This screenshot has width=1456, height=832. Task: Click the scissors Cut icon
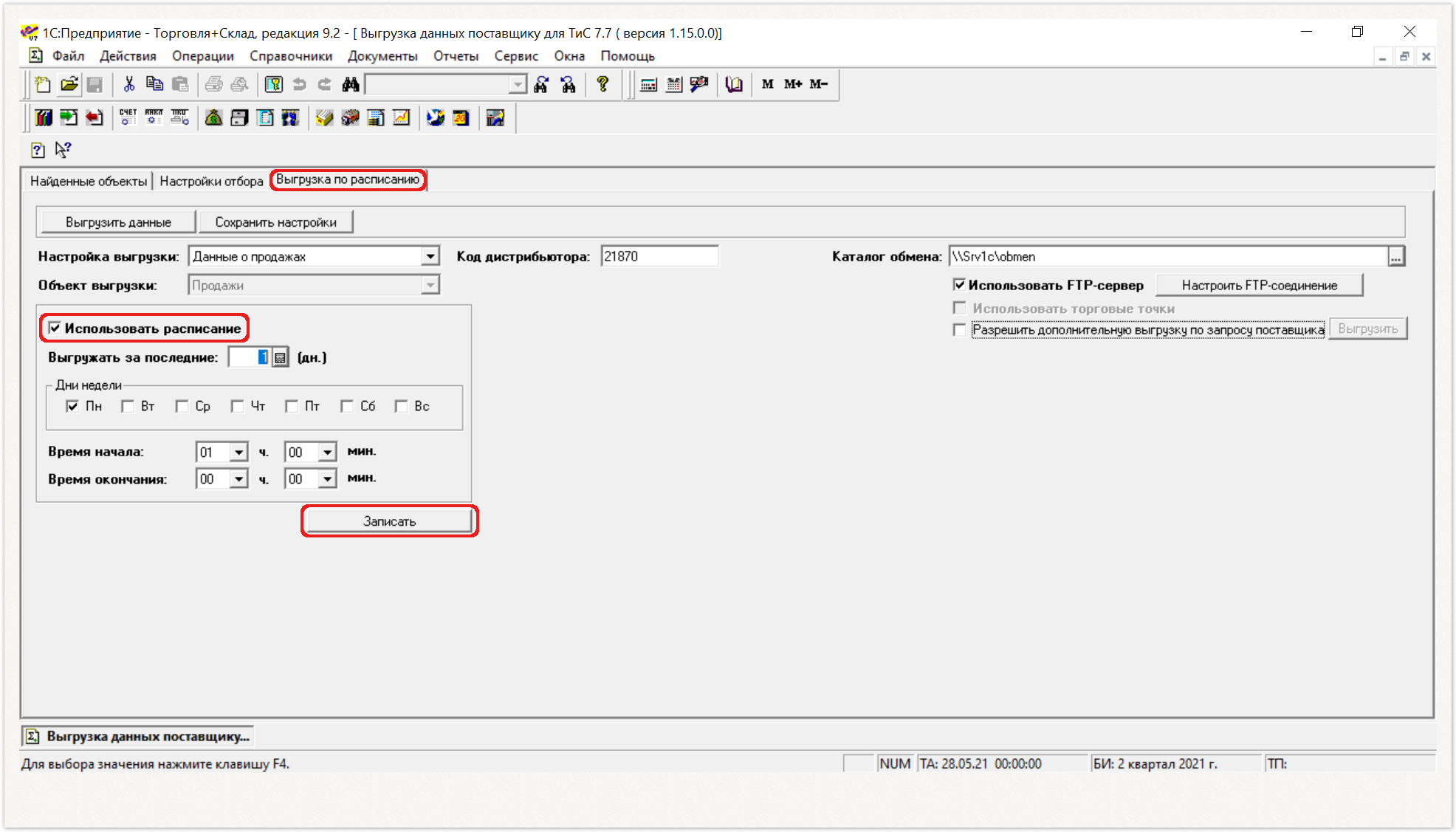pyautogui.click(x=129, y=85)
